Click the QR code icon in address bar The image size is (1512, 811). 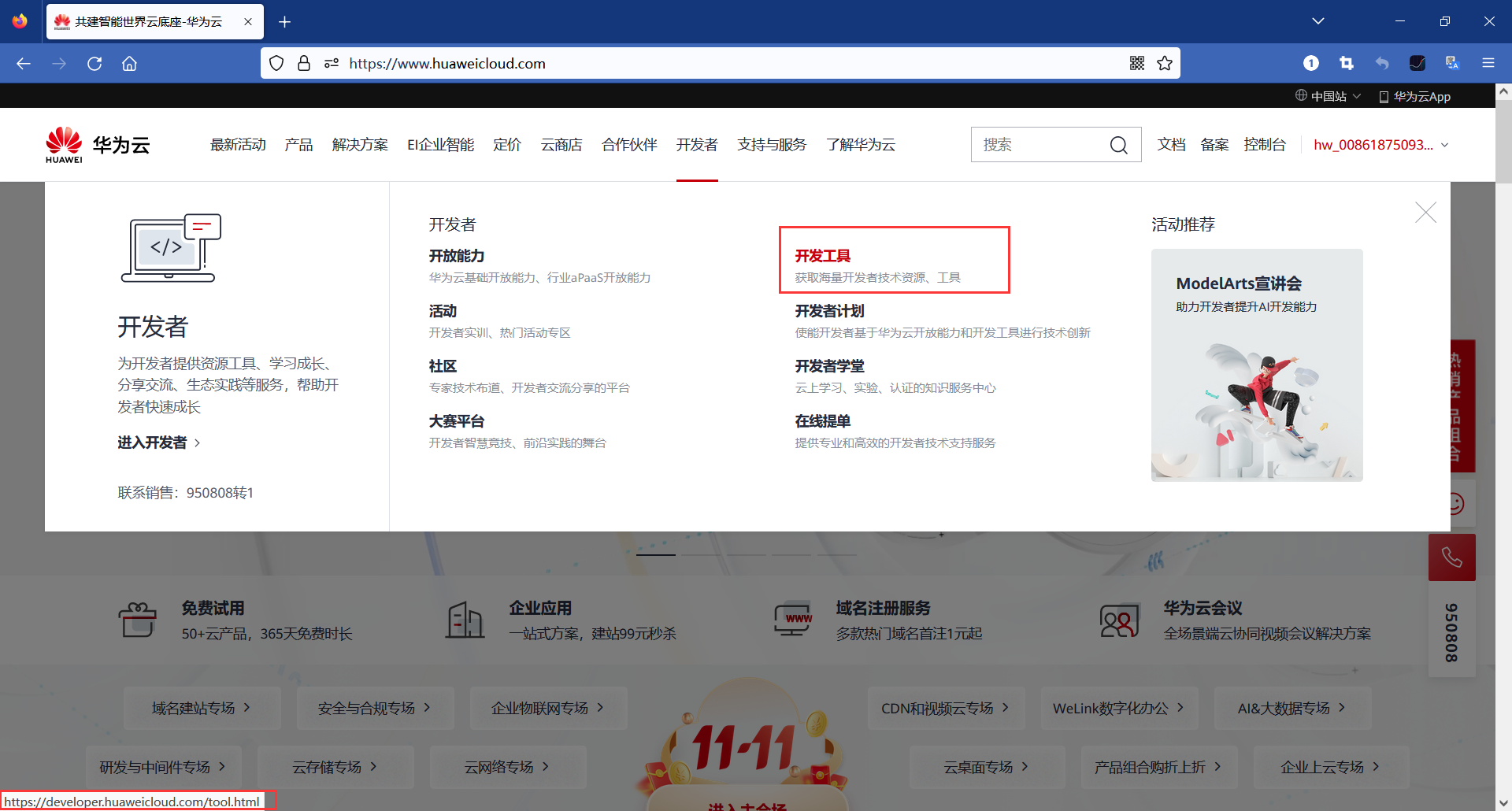tap(1137, 63)
